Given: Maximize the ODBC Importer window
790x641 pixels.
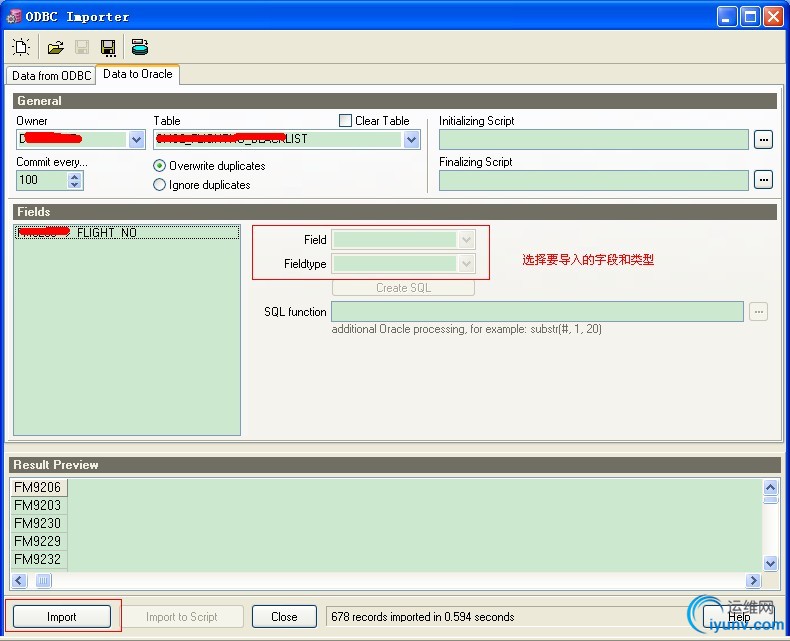Looking at the screenshot, I should pos(750,17).
